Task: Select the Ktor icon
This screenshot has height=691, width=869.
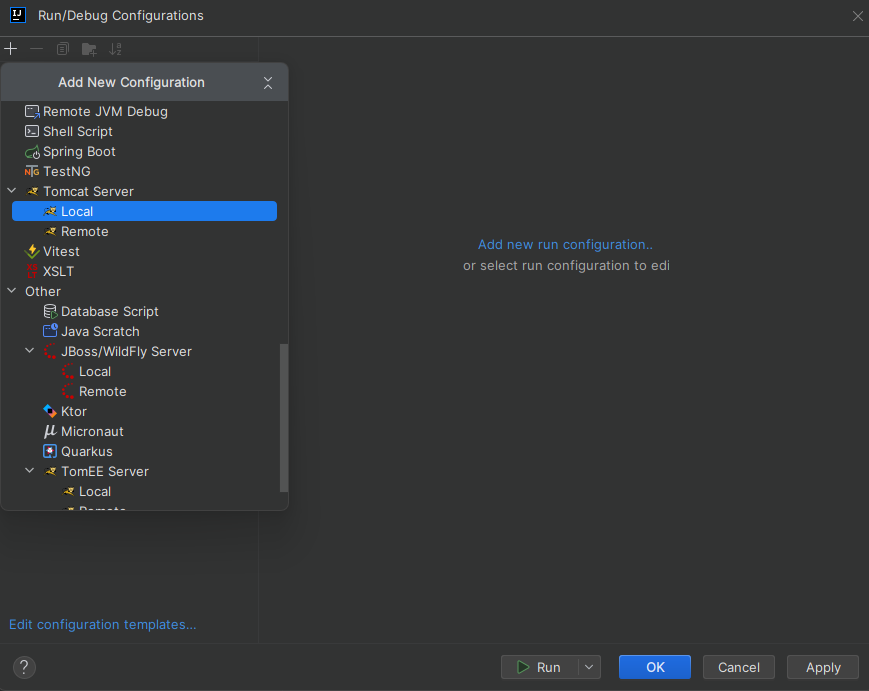Action: [x=50, y=411]
